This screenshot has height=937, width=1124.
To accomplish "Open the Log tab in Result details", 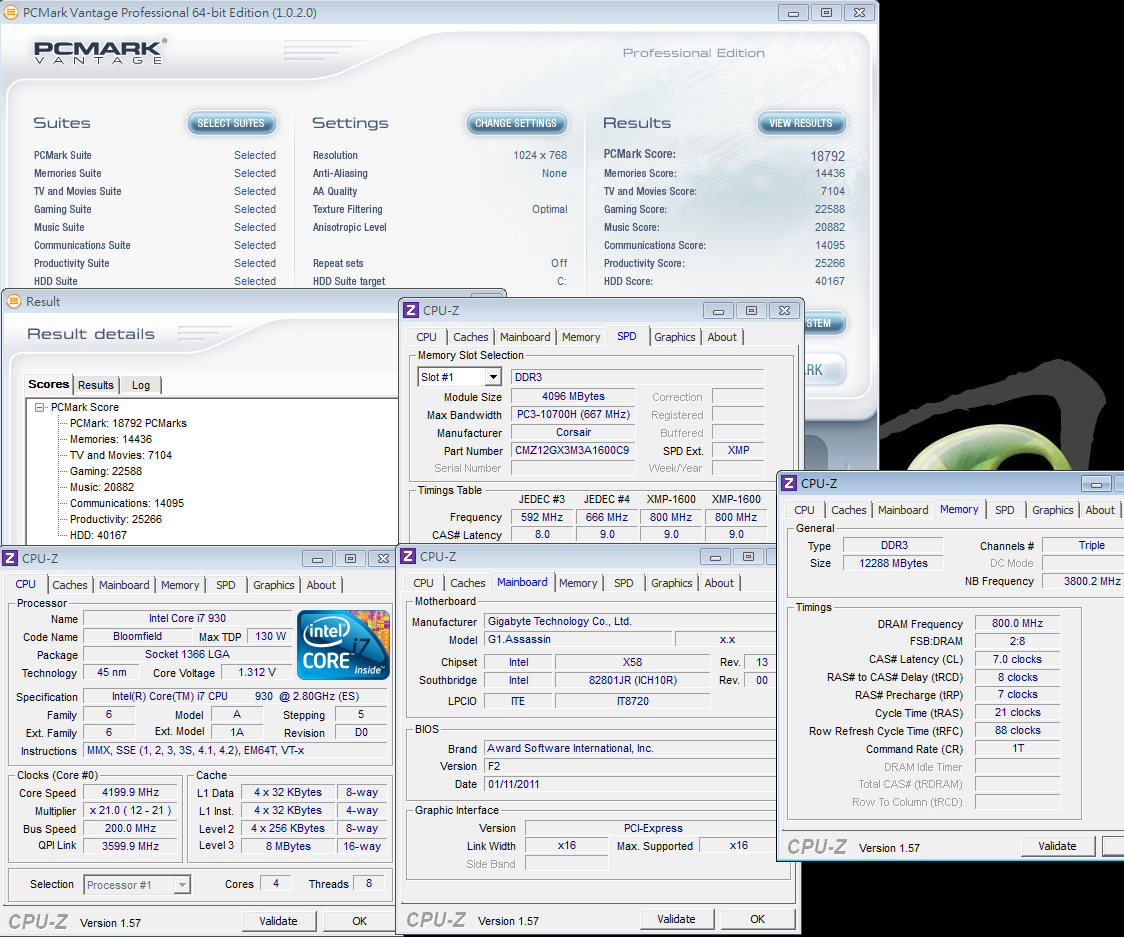I will click(x=141, y=385).
